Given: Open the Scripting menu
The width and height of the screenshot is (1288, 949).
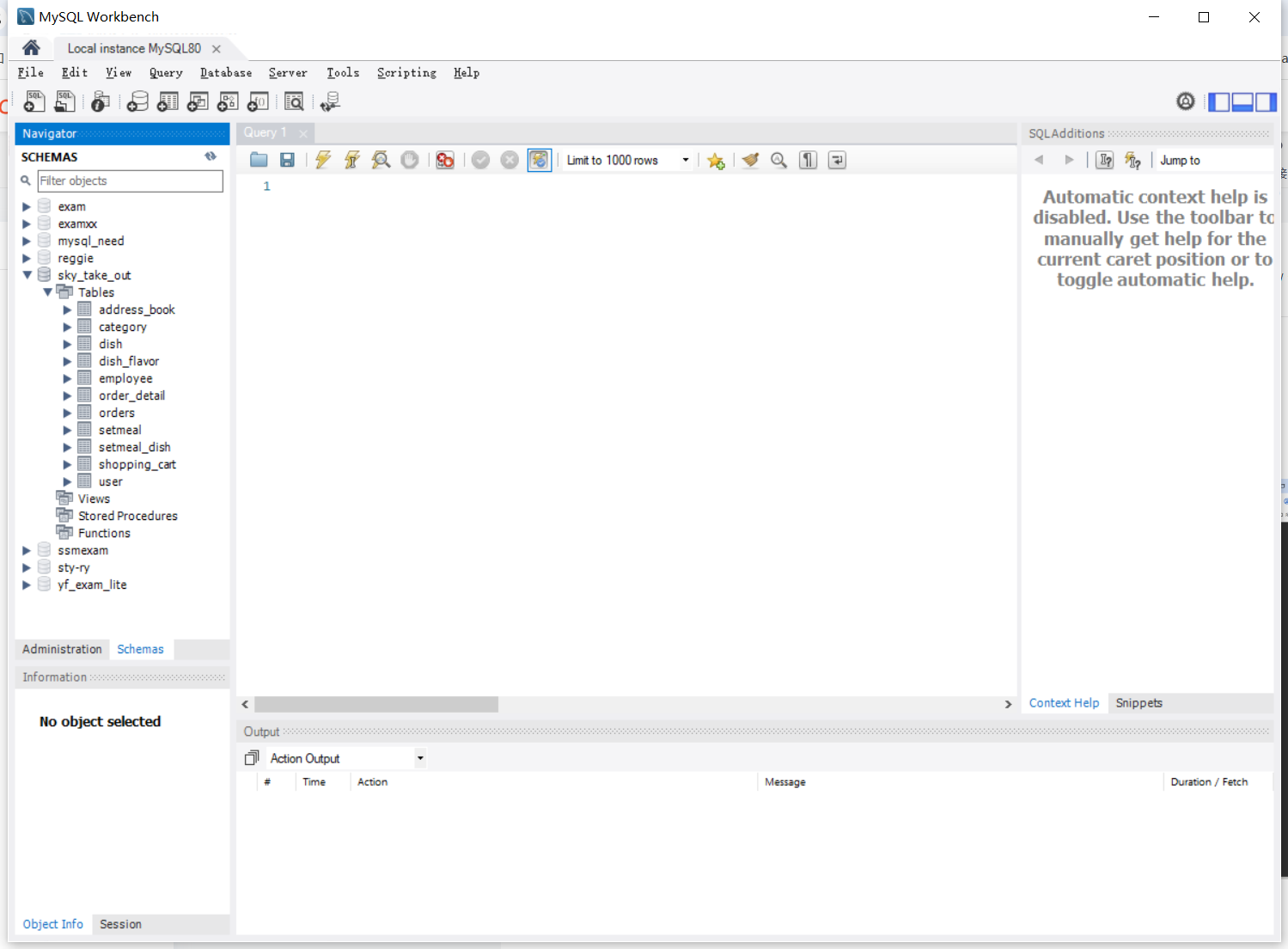Looking at the screenshot, I should pos(406,73).
